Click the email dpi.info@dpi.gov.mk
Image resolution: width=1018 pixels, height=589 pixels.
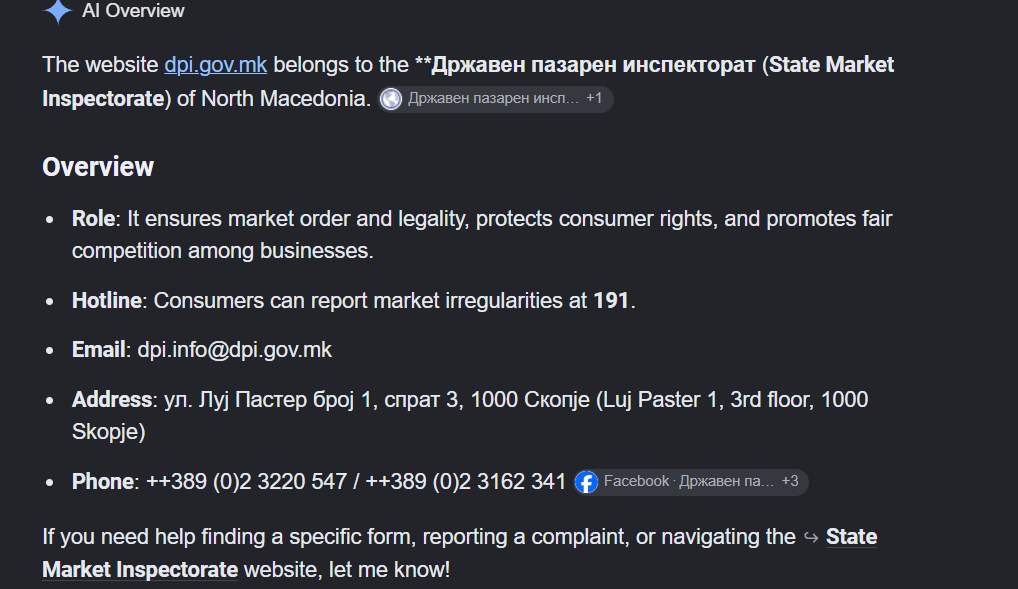tap(234, 350)
